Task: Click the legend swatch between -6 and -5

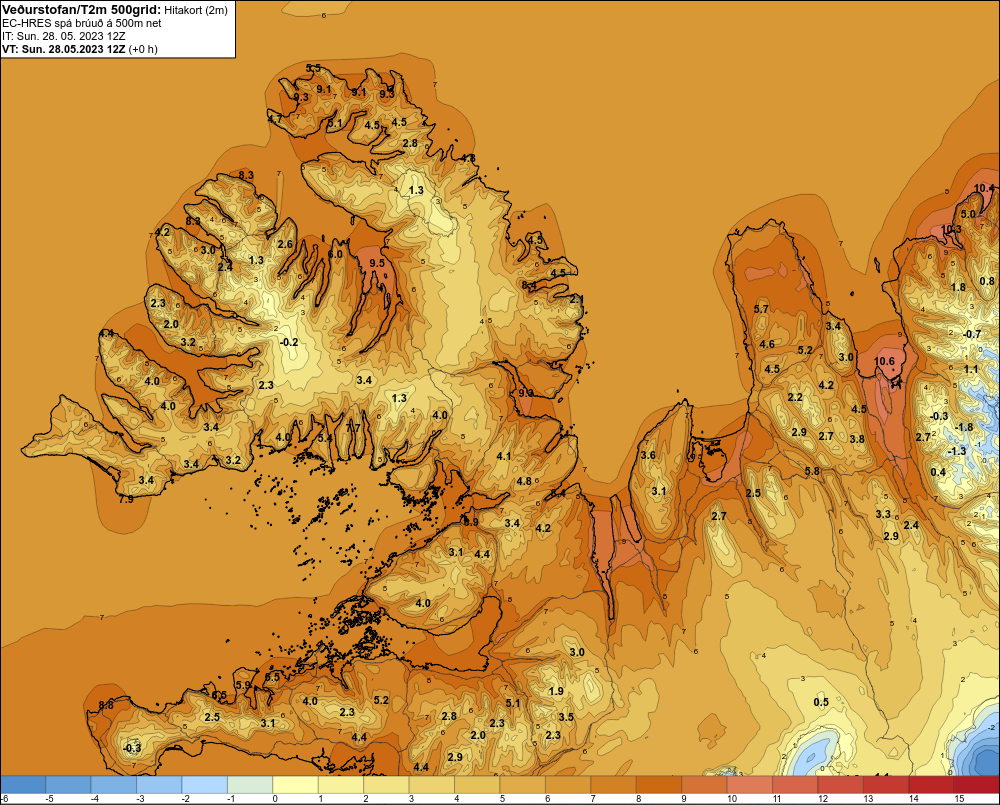Action: click(24, 785)
